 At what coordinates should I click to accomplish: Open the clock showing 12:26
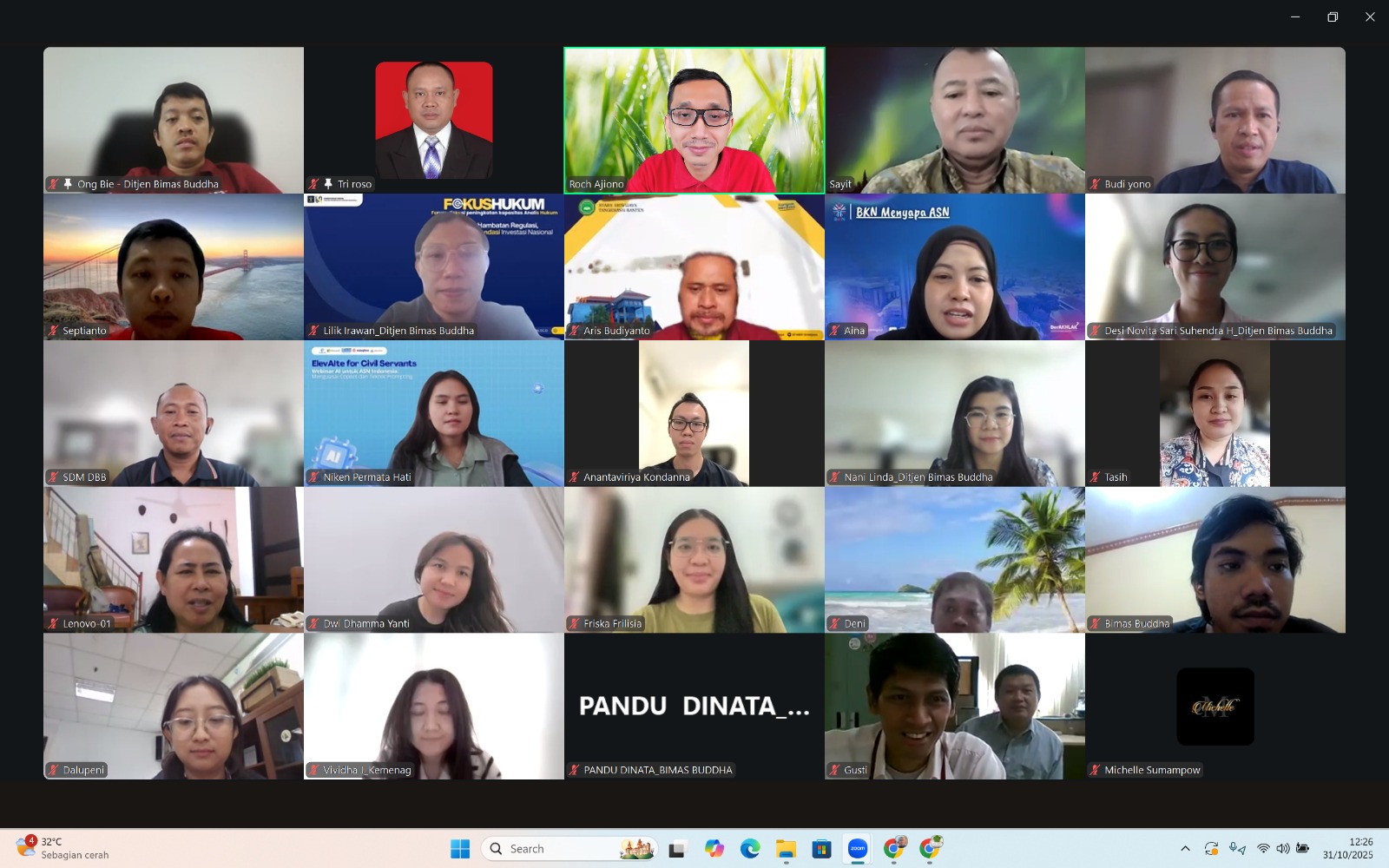point(1347,848)
